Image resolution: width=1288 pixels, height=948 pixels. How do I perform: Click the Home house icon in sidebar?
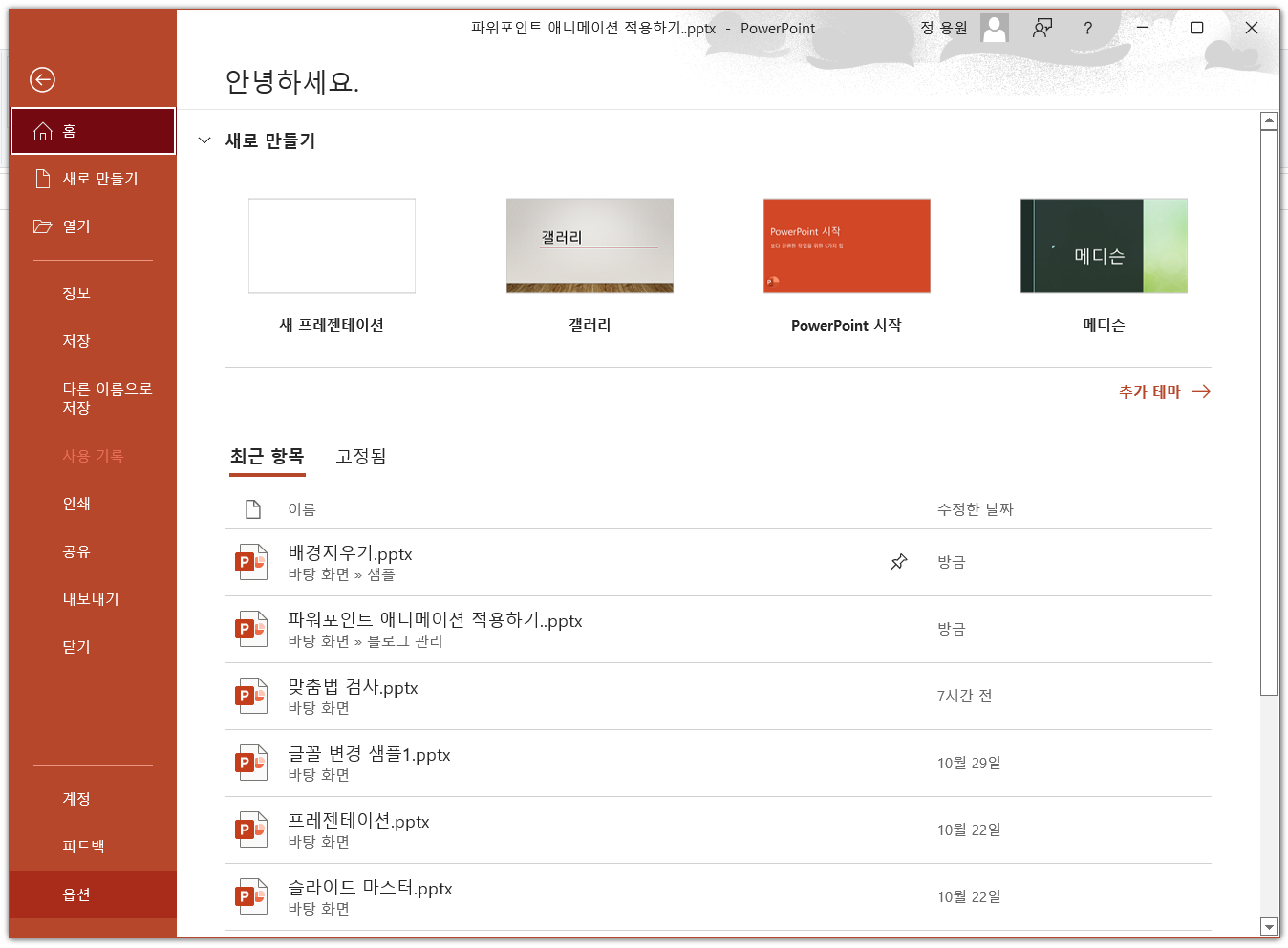coord(43,131)
